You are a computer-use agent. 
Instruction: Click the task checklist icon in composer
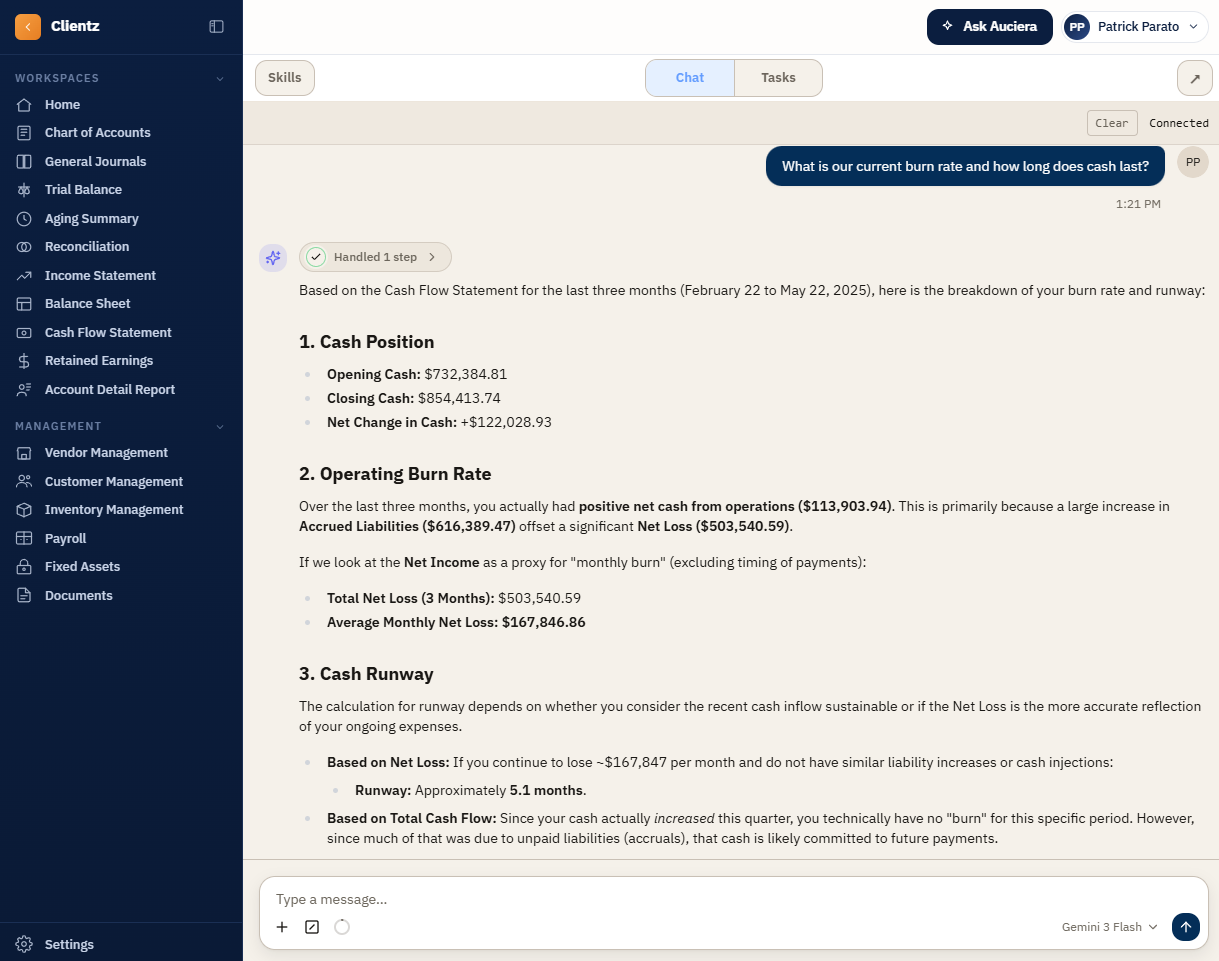pyautogui.click(x=312, y=927)
